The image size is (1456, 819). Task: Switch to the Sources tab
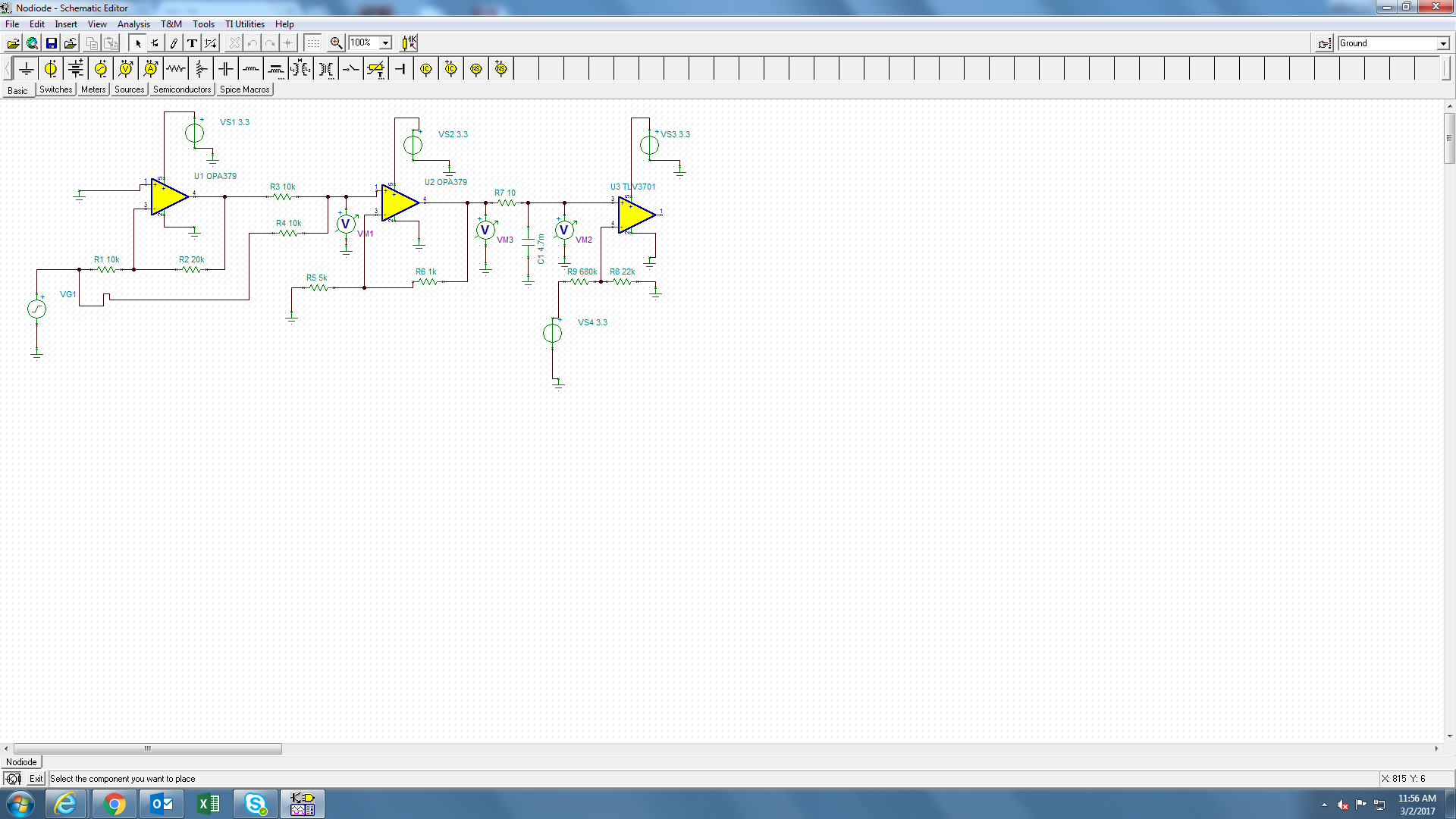point(130,89)
